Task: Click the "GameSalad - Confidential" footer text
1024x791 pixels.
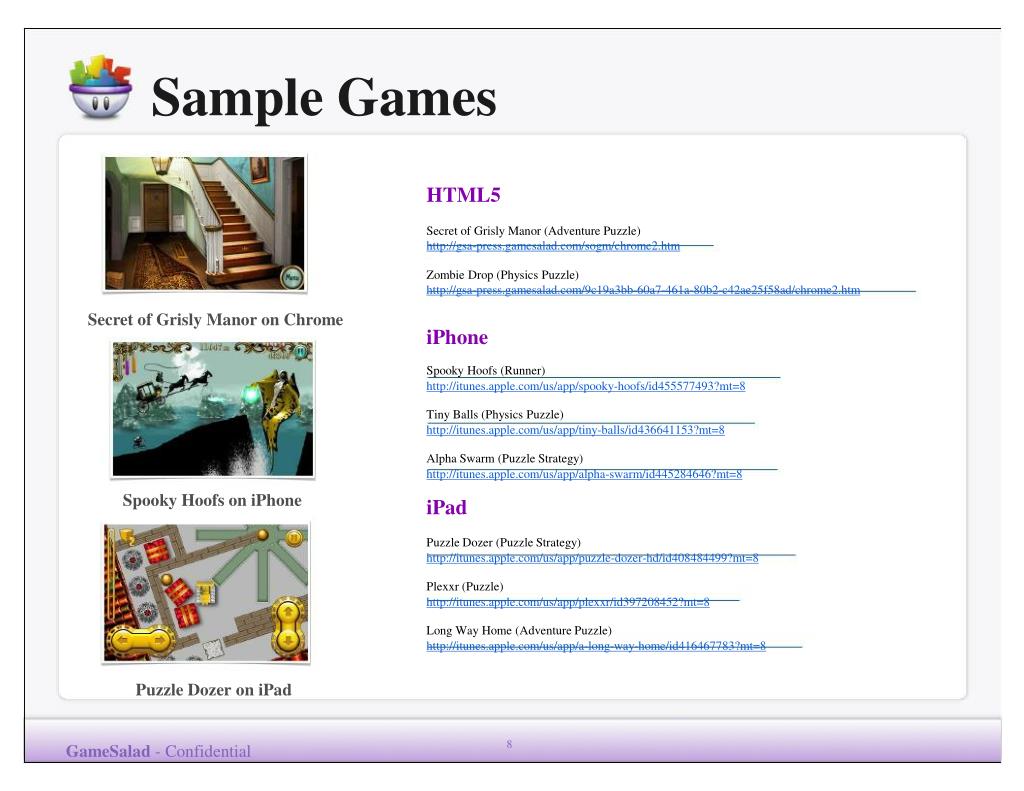Action: [158, 751]
